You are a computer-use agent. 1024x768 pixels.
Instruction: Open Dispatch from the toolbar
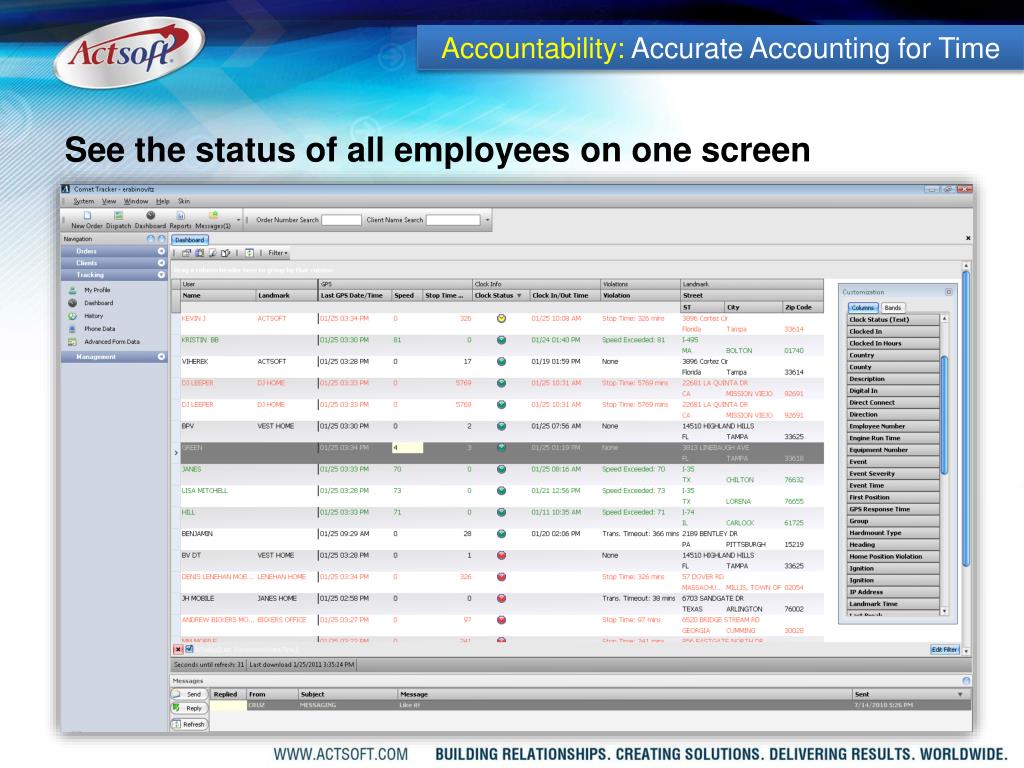coord(118,220)
